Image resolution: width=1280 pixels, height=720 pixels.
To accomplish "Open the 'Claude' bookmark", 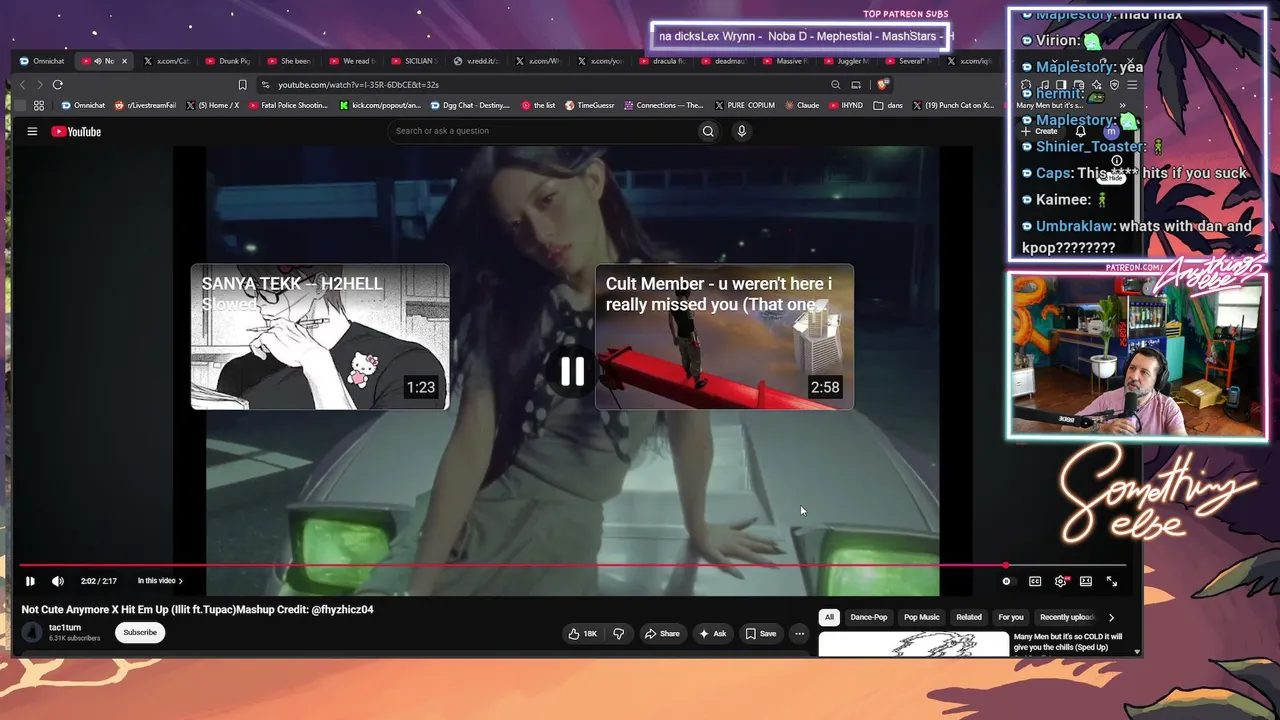I will coord(802,105).
